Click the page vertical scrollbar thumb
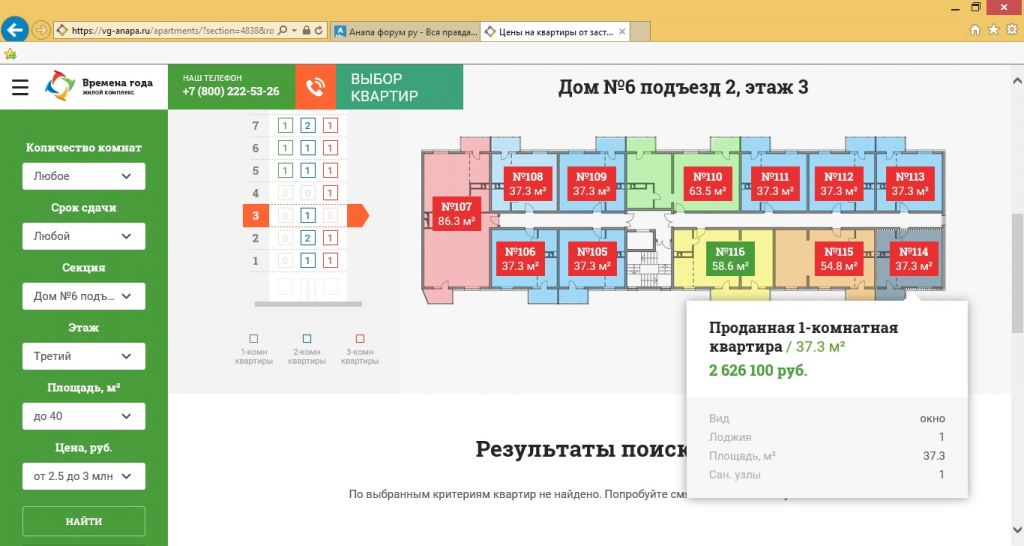Image resolution: width=1024 pixels, height=546 pixels. click(1017, 274)
